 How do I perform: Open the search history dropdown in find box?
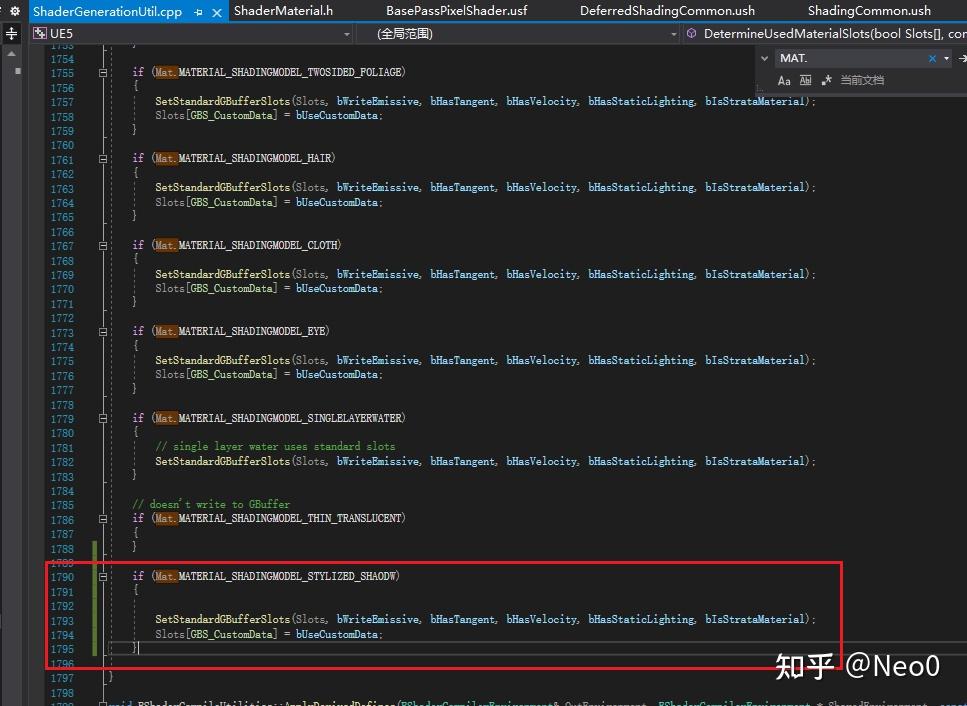[946, 58]
